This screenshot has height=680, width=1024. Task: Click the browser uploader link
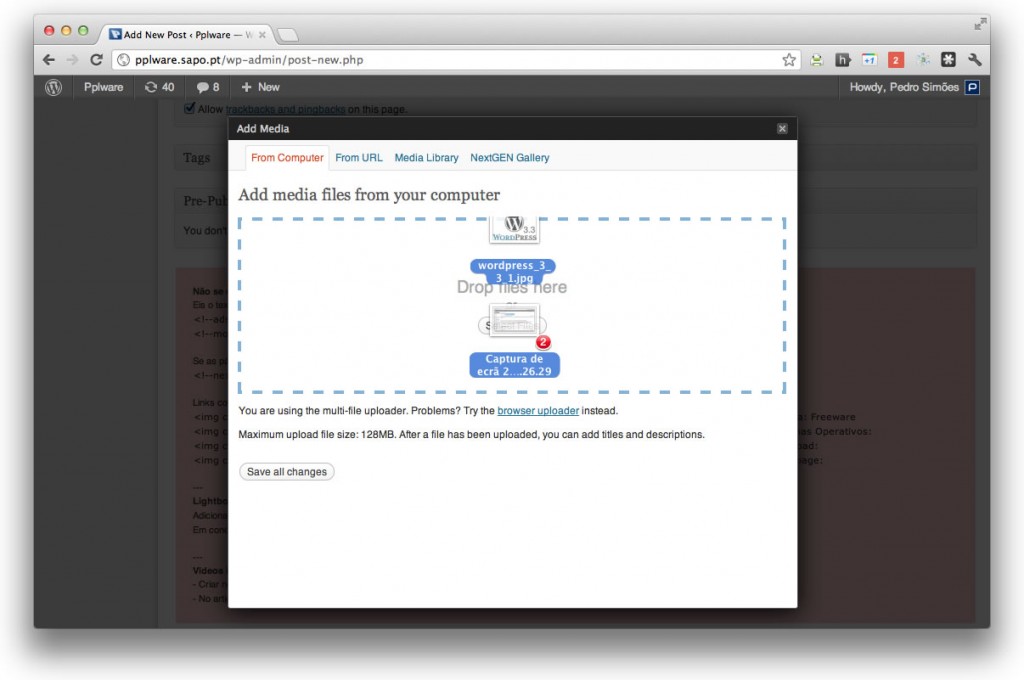pos(537,410)
